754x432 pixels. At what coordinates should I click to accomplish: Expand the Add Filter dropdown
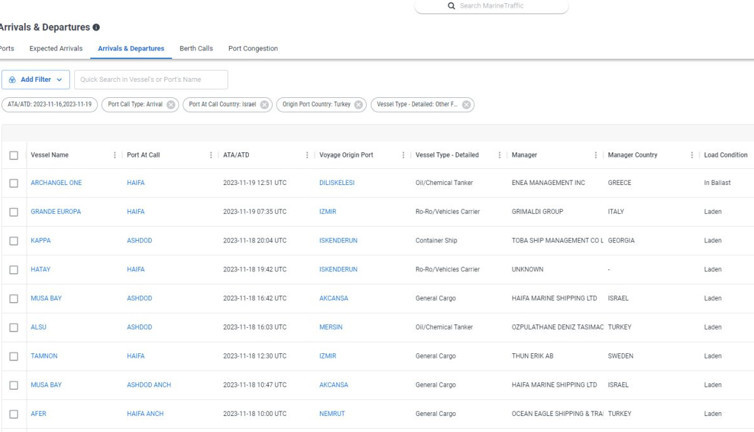click(x=36, y=79)
